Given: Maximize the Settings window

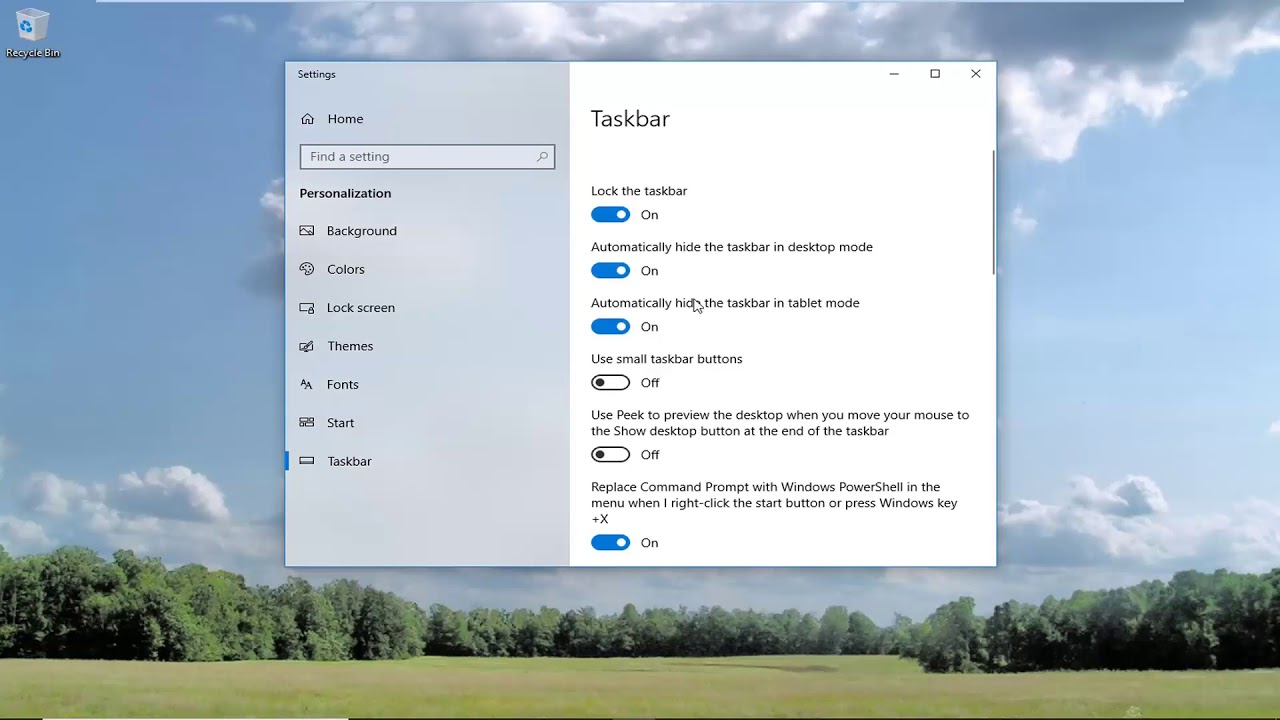Looking at the screenshot, I should pos(935,74).
